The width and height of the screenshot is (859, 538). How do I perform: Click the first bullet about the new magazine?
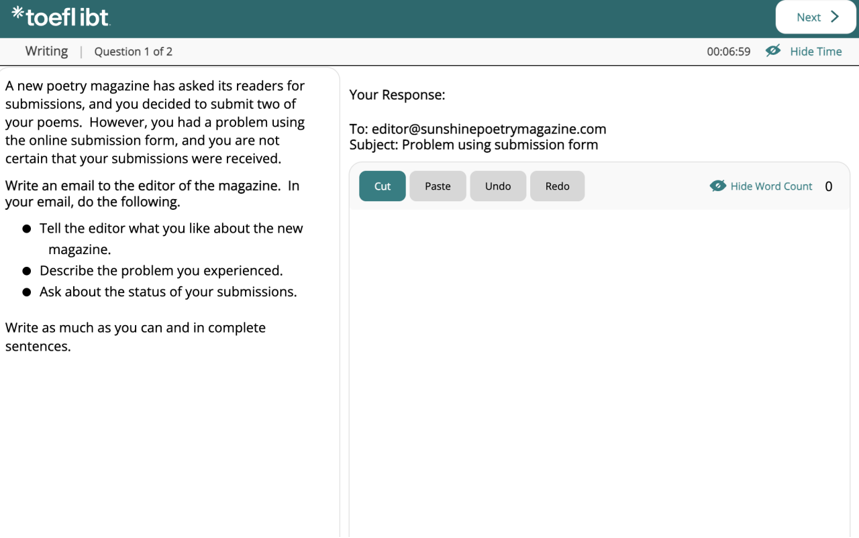pyautogui.click(x=171, y=238)
